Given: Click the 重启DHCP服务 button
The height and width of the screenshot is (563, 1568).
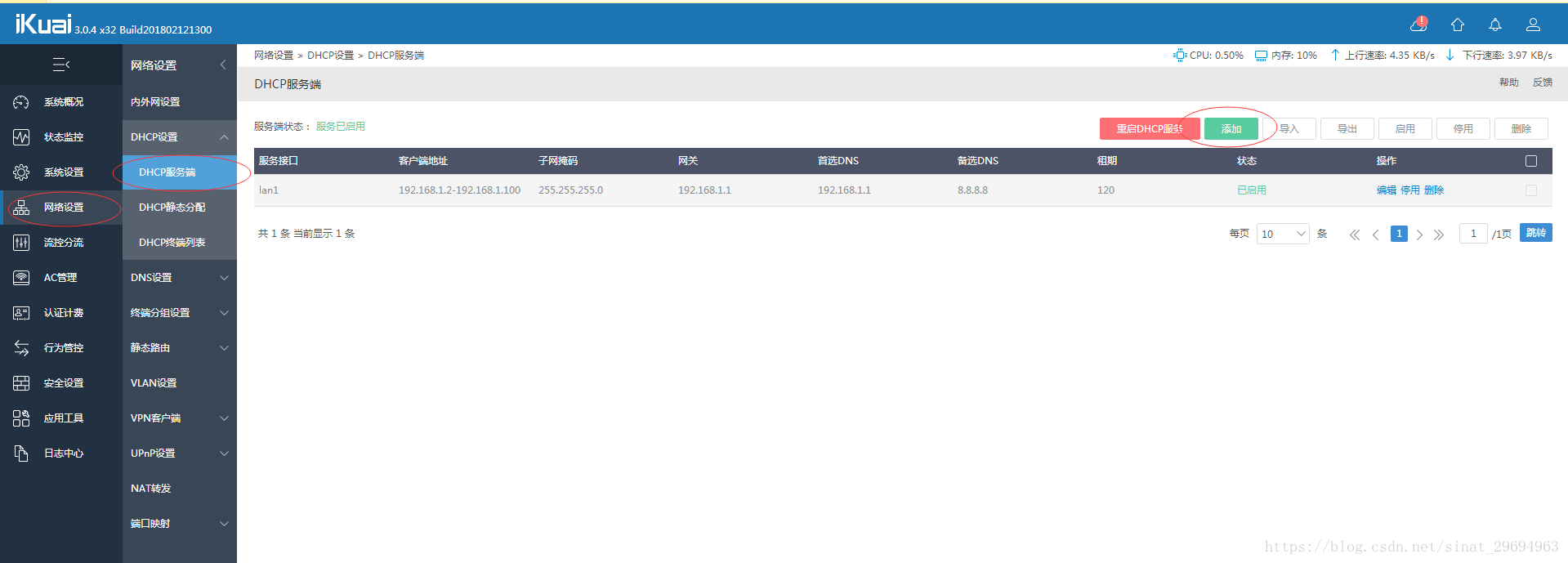Looking at the screenshot, I should click(x=1150, y=129).
